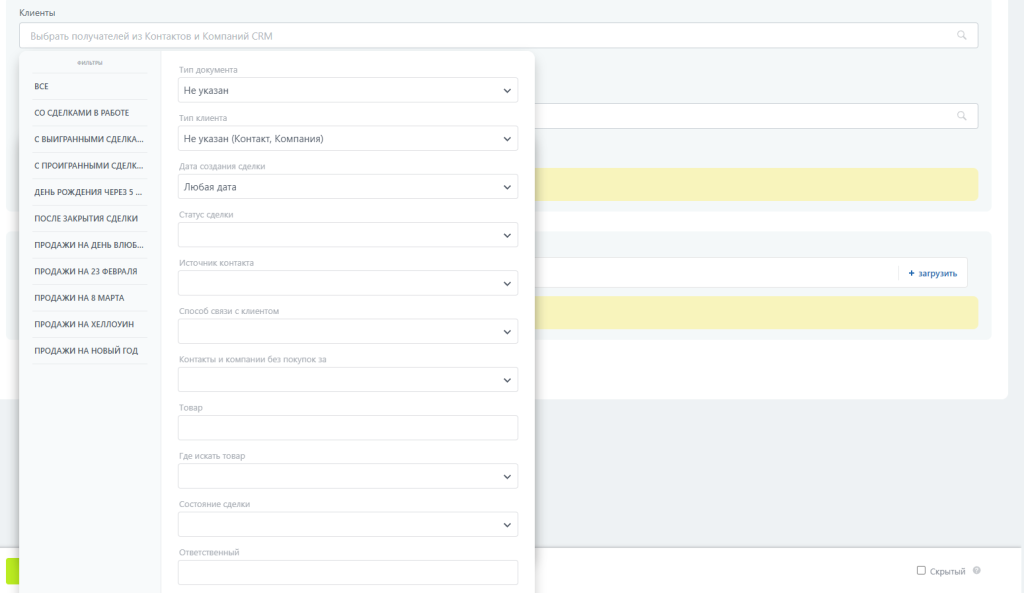
Task: Click into the Товар input field
Action: 347,428
